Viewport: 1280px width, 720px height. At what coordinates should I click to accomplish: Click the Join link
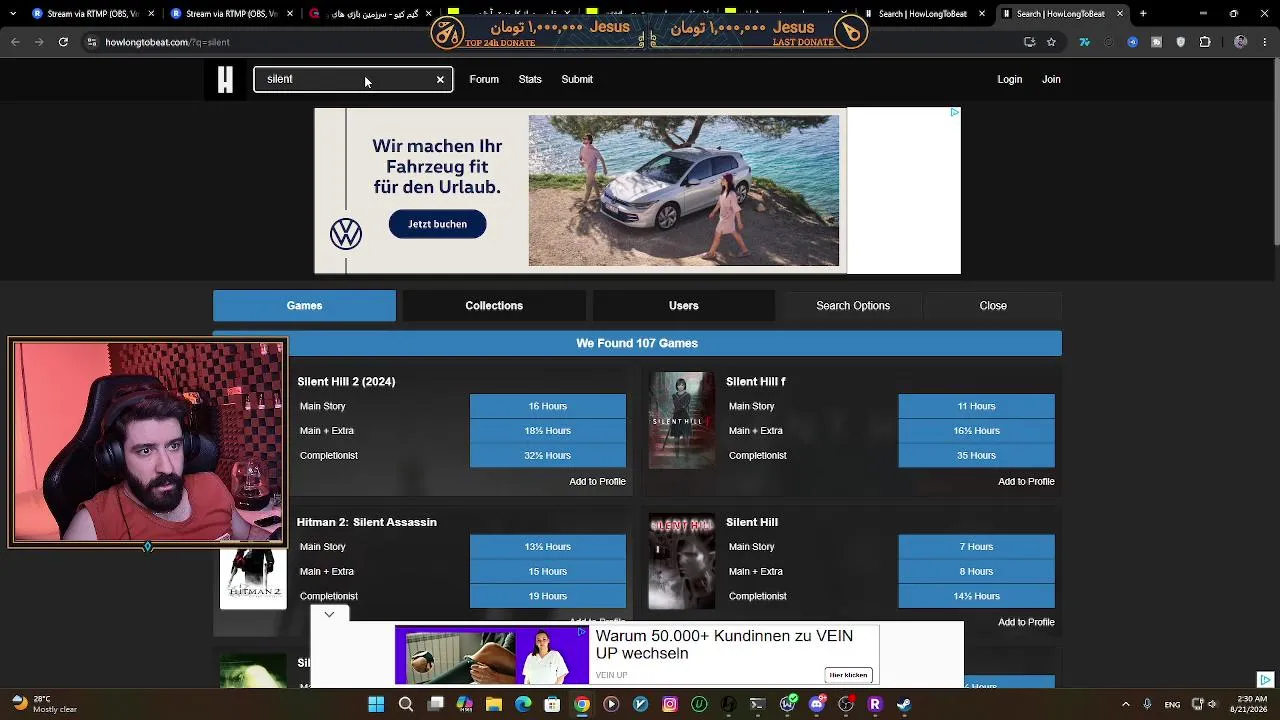pos(1051,79)
